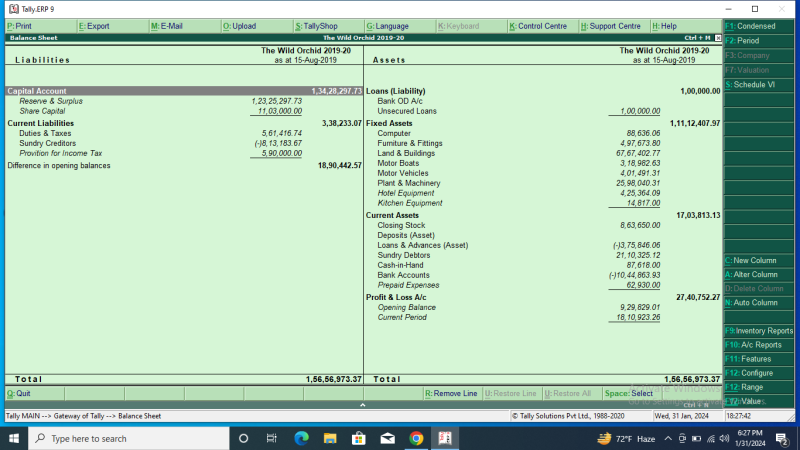
Task: Select Closing Stock line
Action: [x=401, y=225]
